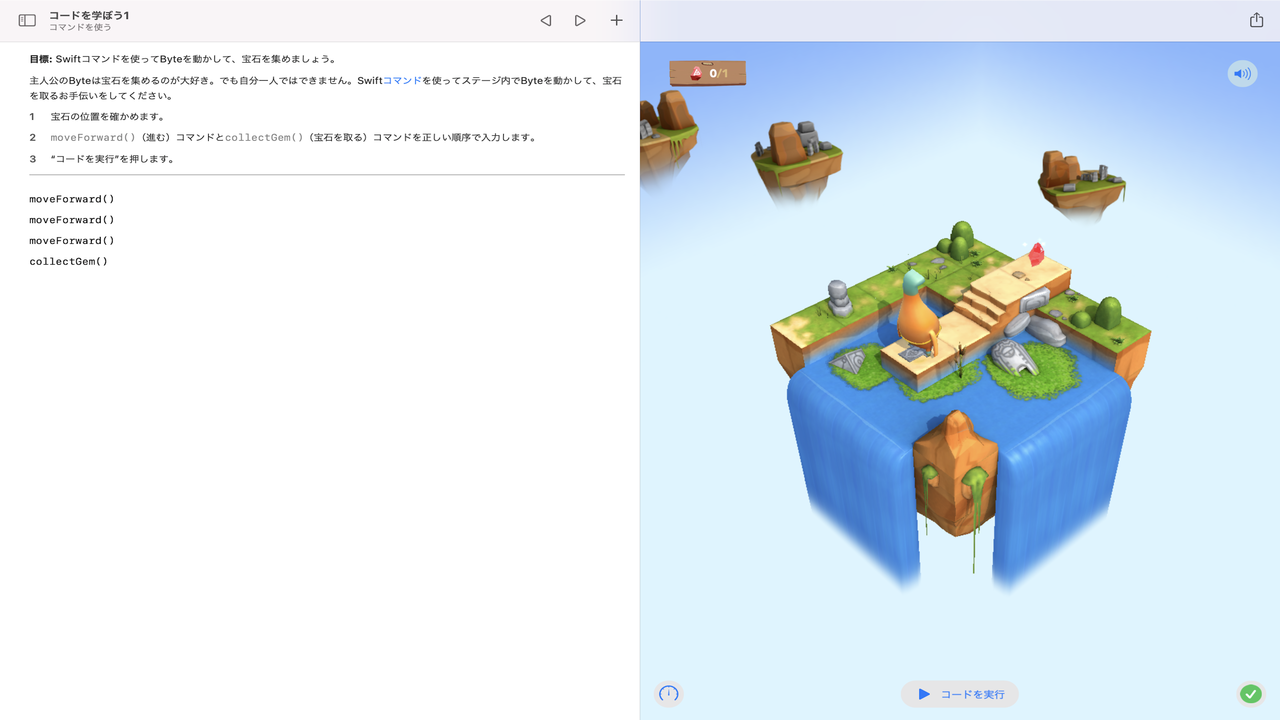The height and width of the screenshot is (720, 1280).
Task: Click the green checkmark status icon
Action: [x=1250, y=693]
